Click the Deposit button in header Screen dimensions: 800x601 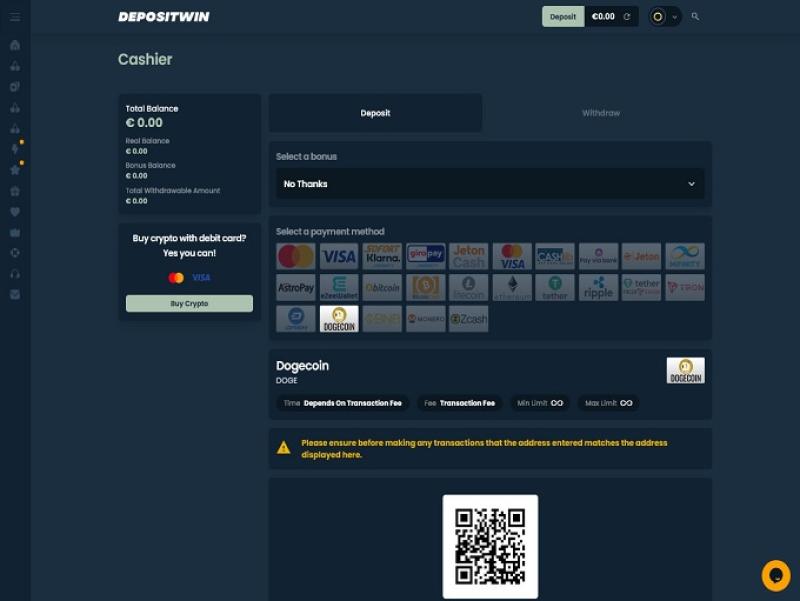(x=563, y=17)
